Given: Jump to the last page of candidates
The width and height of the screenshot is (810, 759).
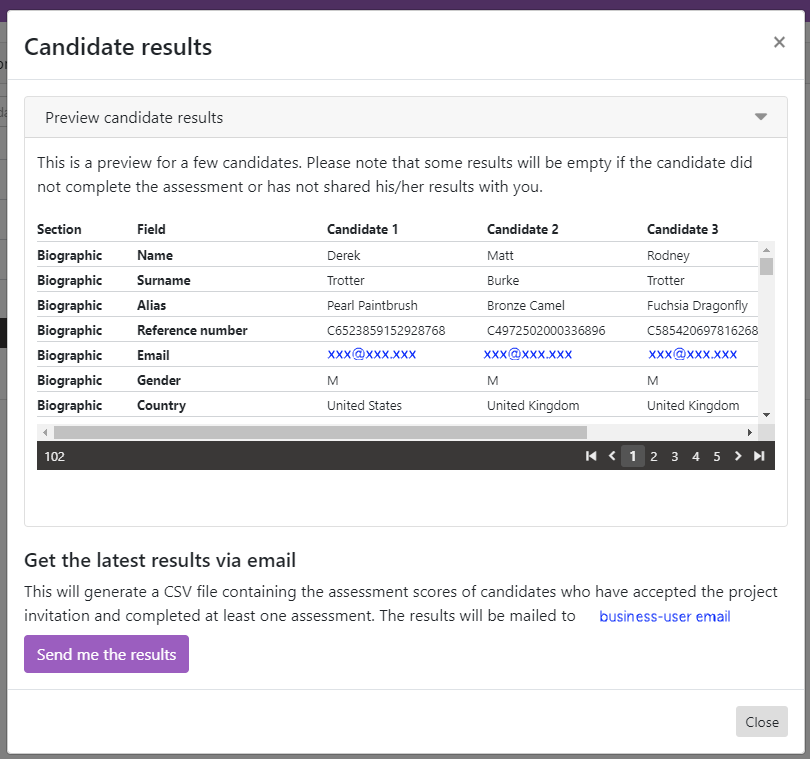Looking at the screenshot, I should click(x=758, y=456).
